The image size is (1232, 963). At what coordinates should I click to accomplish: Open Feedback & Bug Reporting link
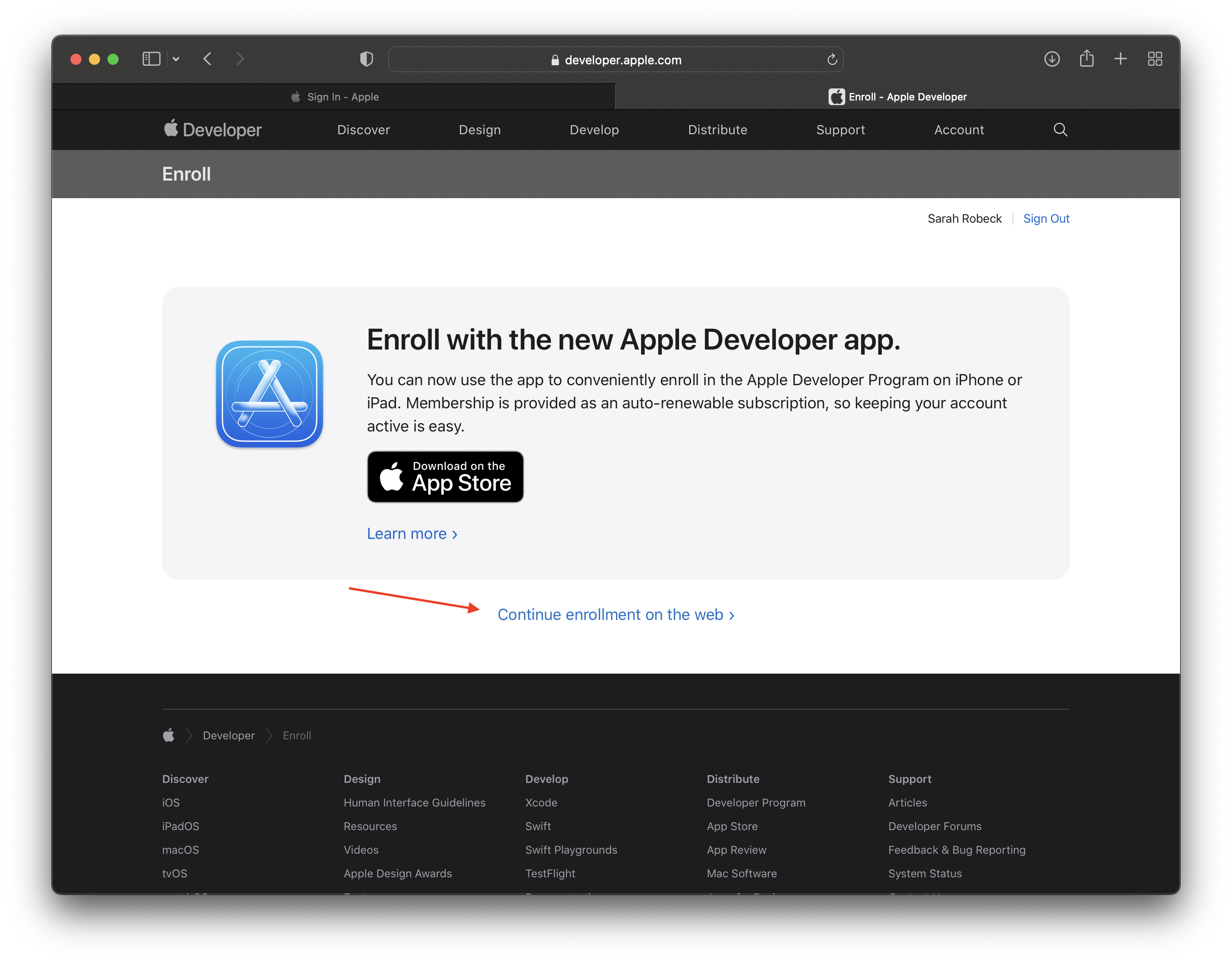(x=957, y=850)
